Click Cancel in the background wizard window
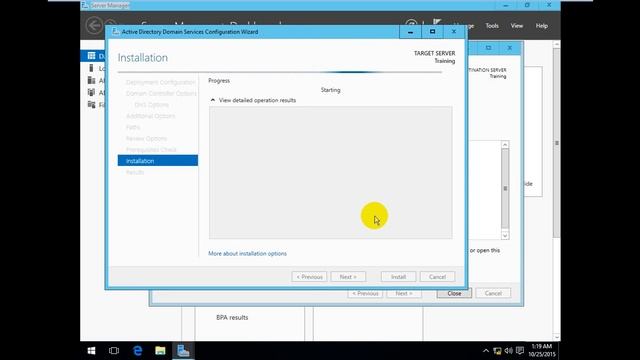 [x=493, y=293]
